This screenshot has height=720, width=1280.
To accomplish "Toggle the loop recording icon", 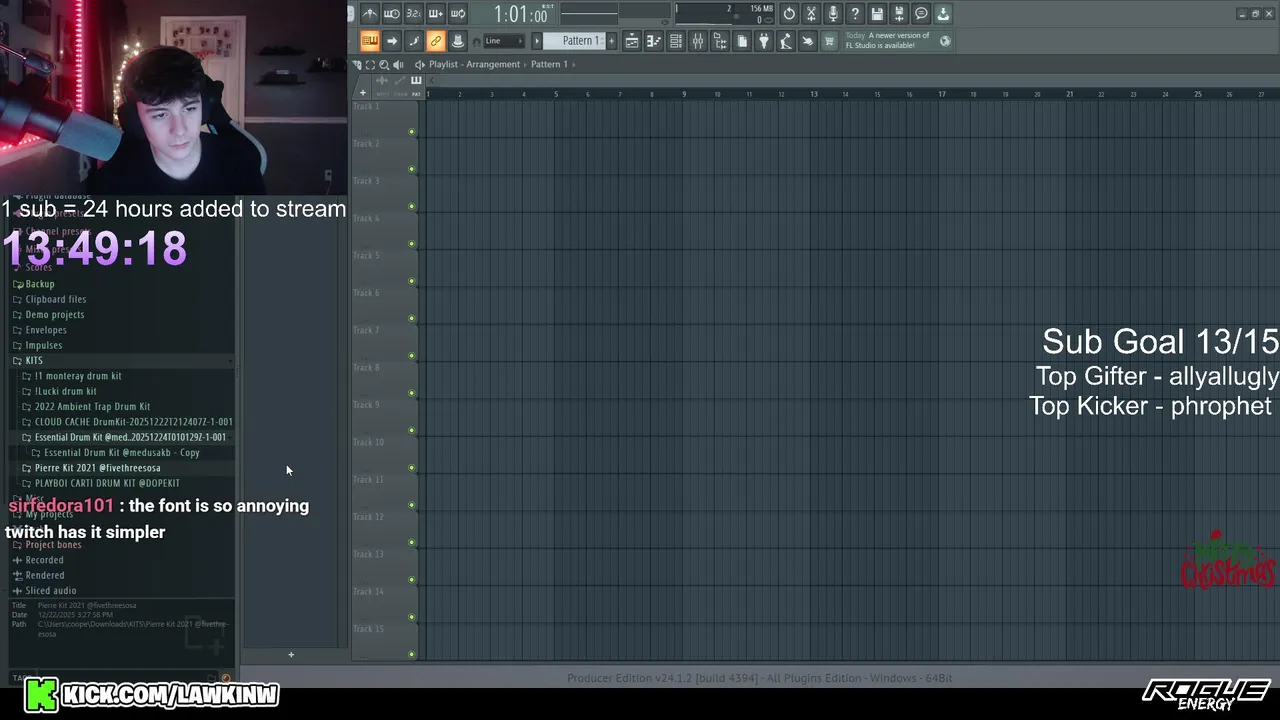I will (x=458, y=14).
